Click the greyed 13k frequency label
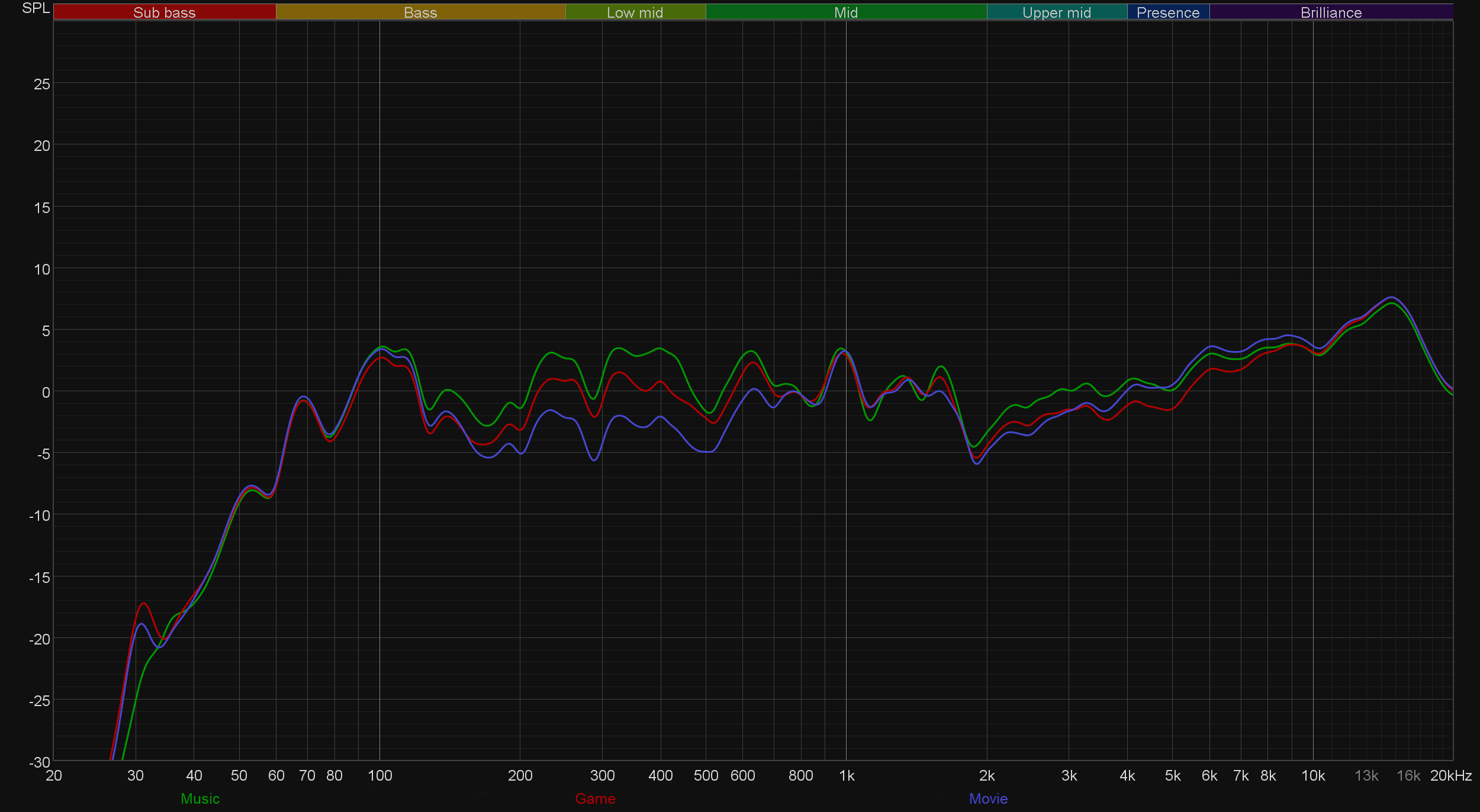The height and width of the screenshot is (812, 1480). pyautogui.click(x=1366, y=775)
